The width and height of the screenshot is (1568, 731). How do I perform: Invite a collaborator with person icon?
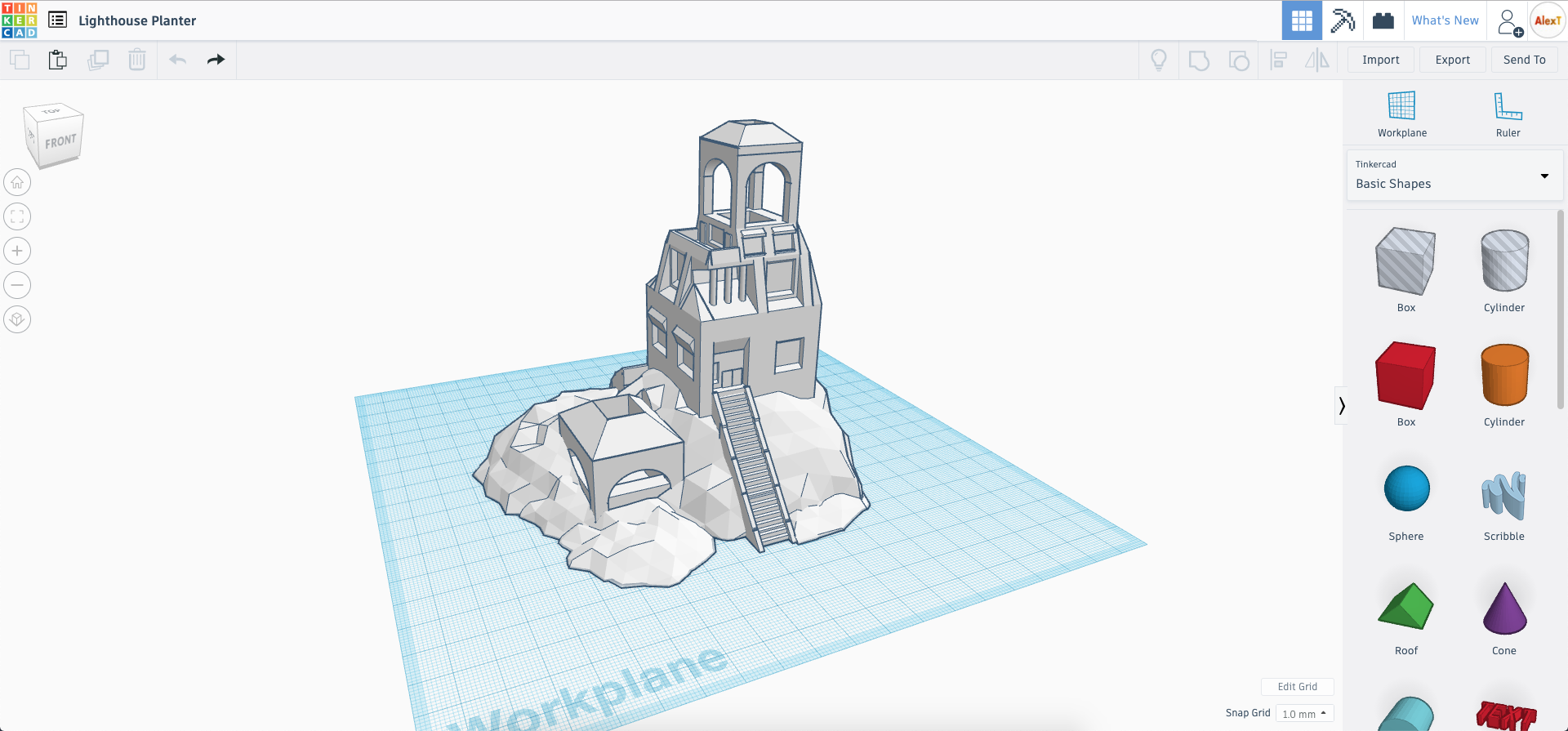coord(1509,21)
